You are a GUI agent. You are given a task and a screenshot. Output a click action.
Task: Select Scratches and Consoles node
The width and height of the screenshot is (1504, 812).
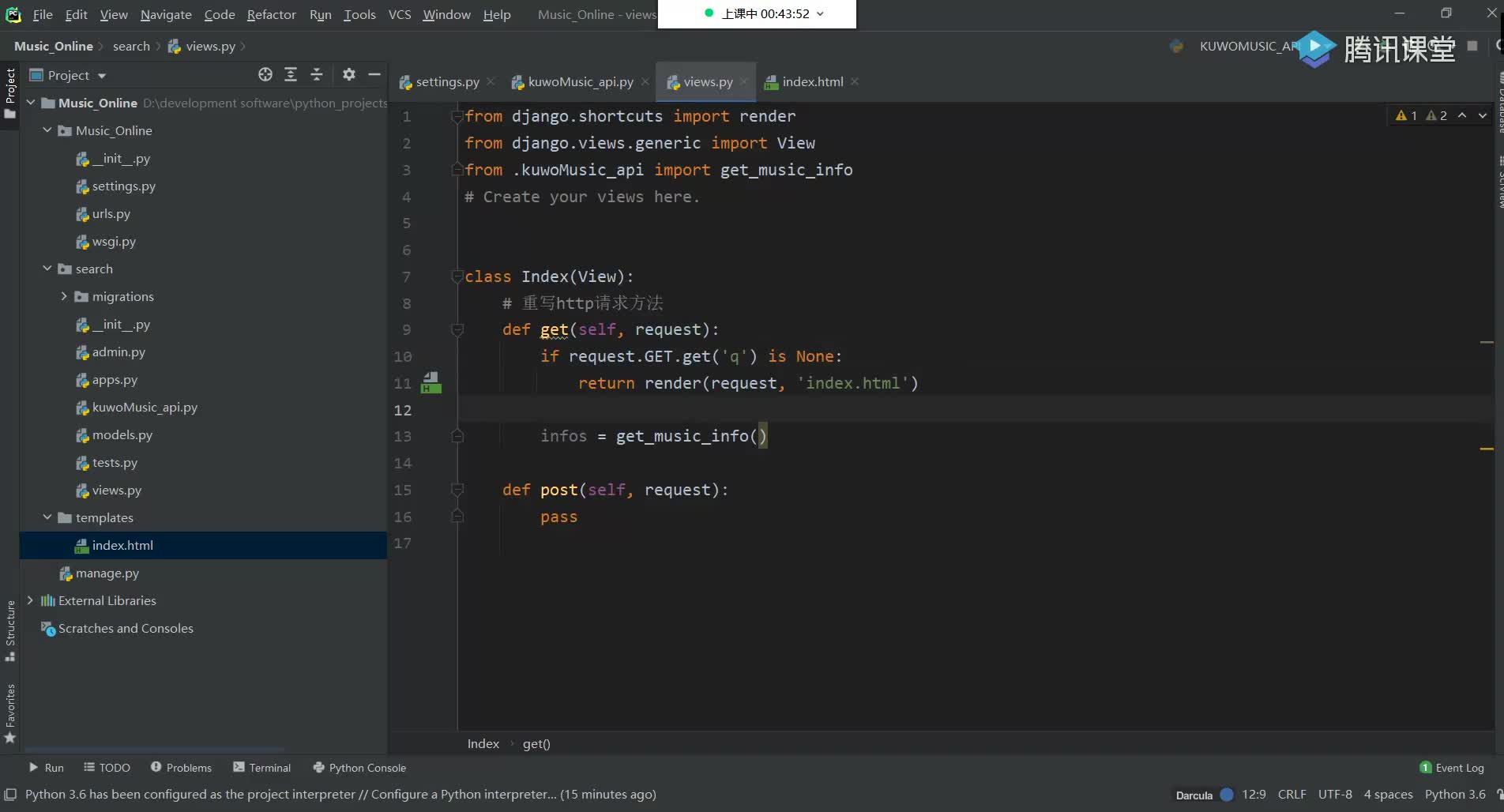click(125, 628)
